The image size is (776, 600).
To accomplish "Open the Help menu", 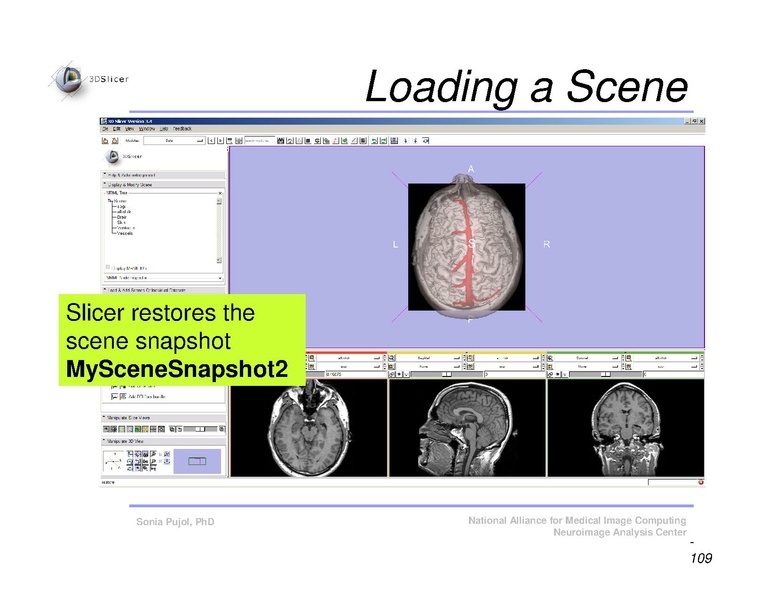I will click(x=164, y=129).
